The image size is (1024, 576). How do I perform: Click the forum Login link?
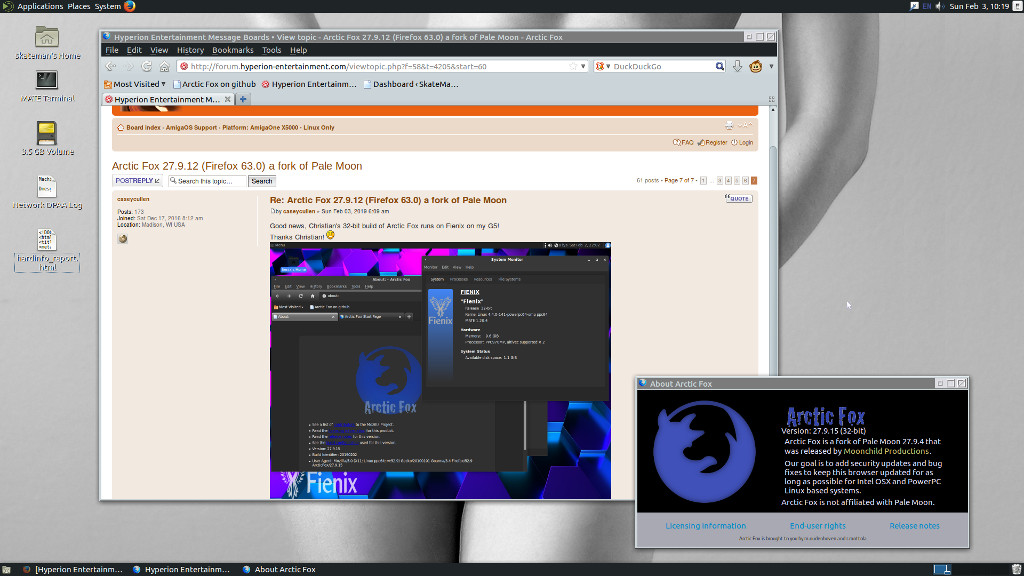[742, 142]
